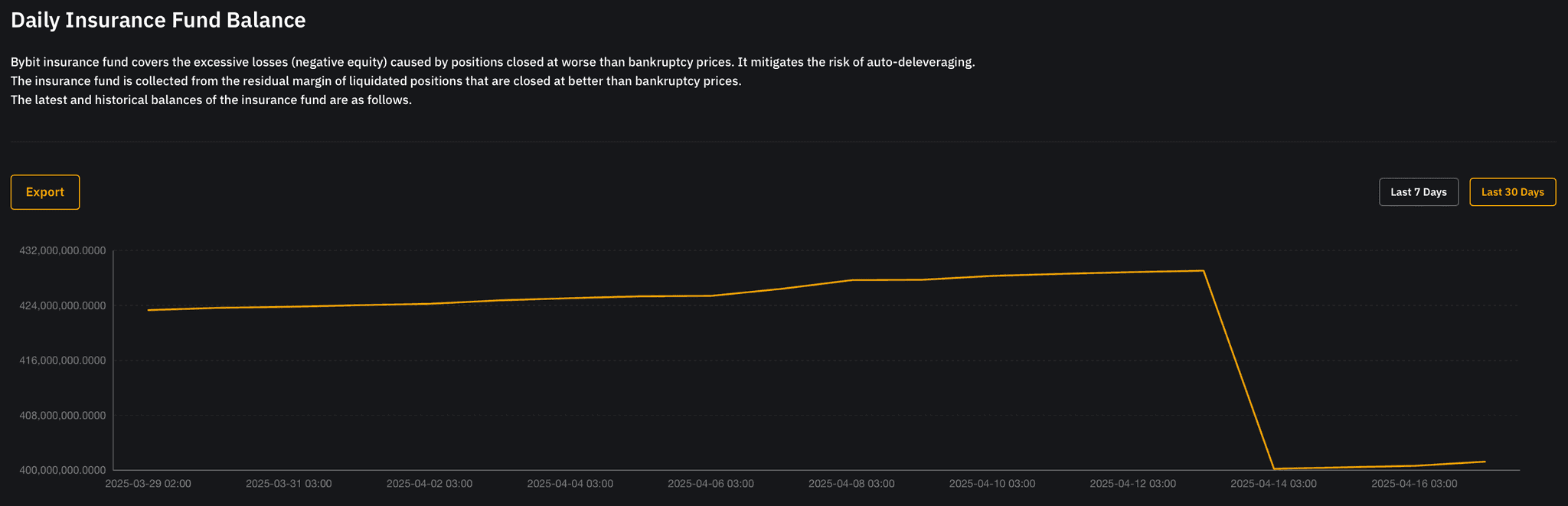This screenshot has width=1568, height=506.
Task: Click the Export button
Action: [45, 192]
